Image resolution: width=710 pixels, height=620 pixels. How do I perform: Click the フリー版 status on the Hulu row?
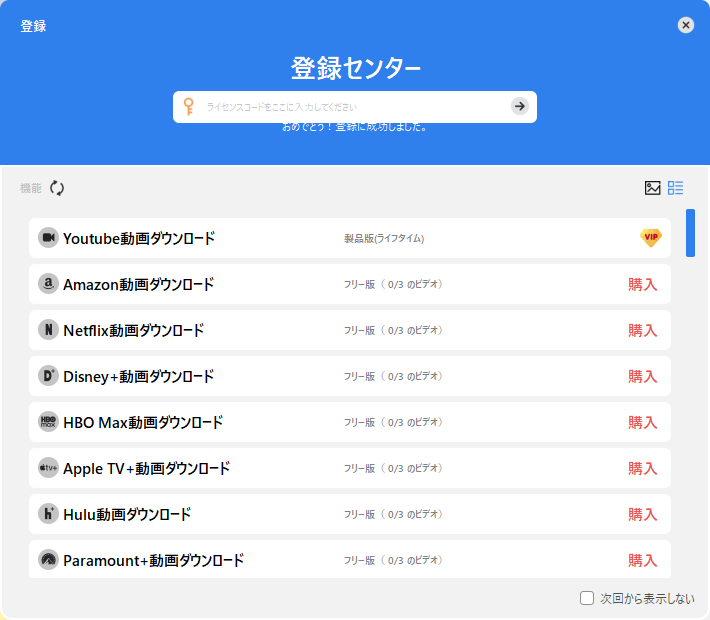click(x=393, y=514)
